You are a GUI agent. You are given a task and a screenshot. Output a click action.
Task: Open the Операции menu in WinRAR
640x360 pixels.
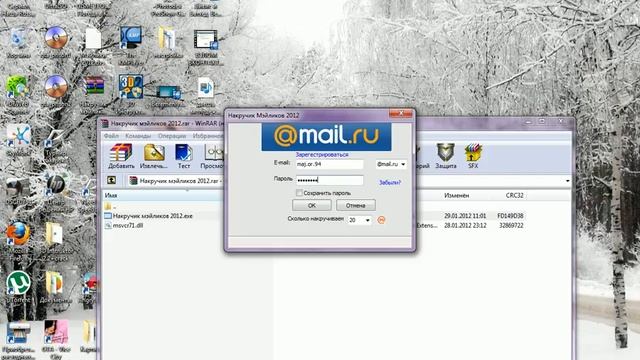coord(172,136)
